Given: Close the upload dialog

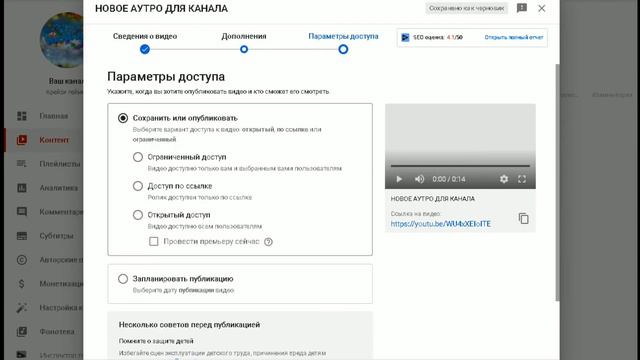Looking at the screenshot, I should 542,8.
